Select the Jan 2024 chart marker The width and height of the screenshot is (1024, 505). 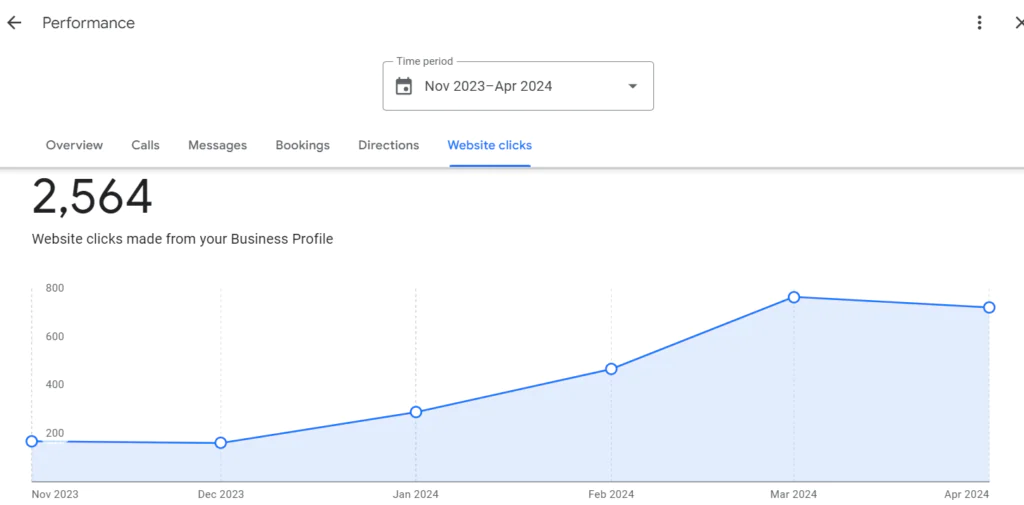point(416,412)
